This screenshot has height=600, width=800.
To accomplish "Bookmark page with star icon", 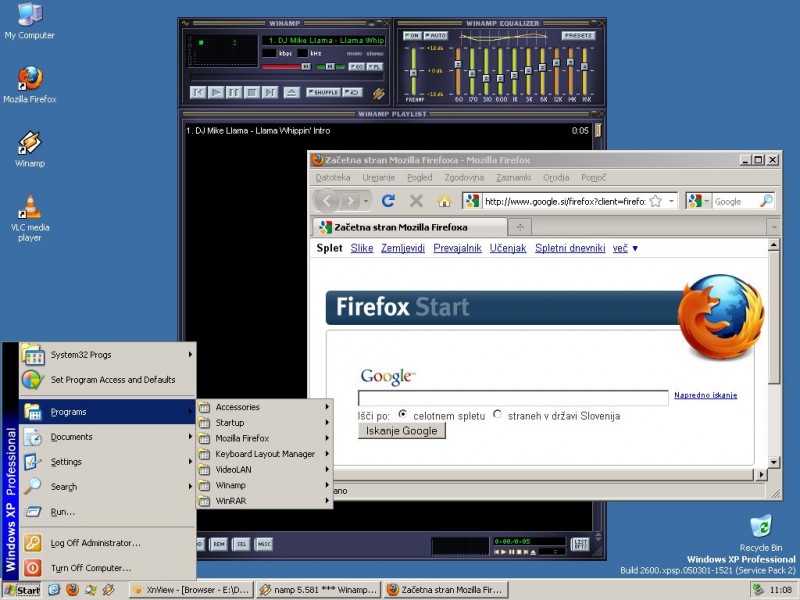I will click(656, 201).
